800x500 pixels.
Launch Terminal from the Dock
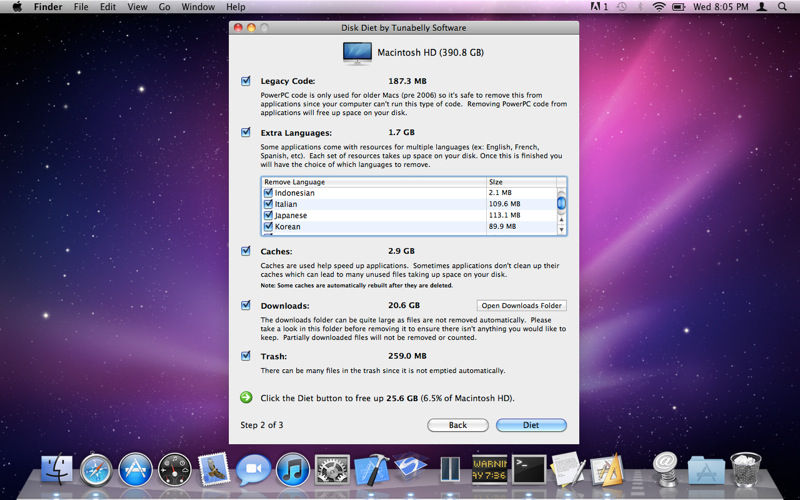pos(529,469)
